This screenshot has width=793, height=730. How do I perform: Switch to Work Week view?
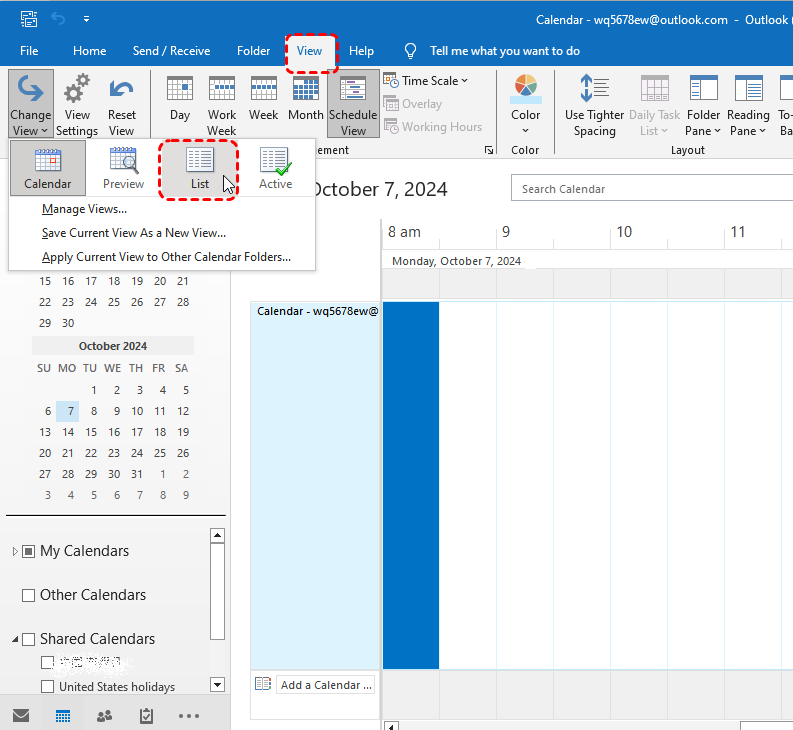222,105
